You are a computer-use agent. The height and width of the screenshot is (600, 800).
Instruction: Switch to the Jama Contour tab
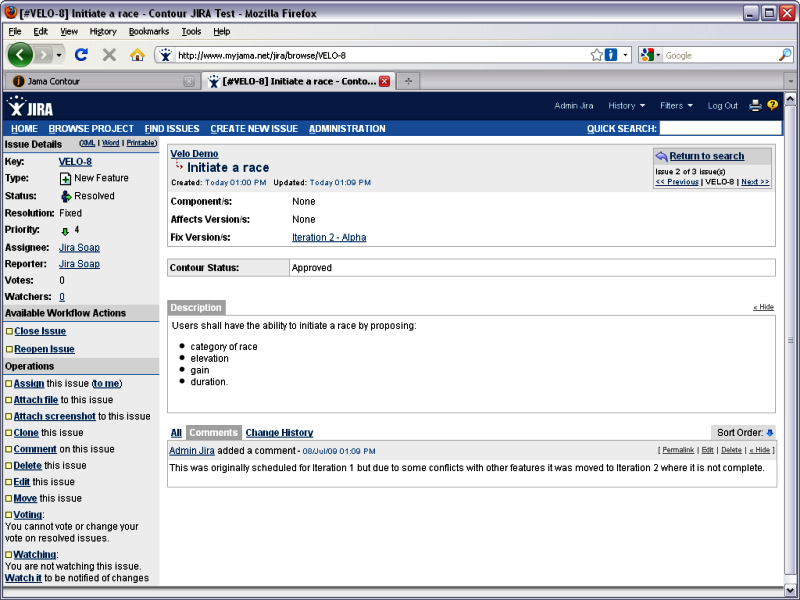(x=102, y=81)
